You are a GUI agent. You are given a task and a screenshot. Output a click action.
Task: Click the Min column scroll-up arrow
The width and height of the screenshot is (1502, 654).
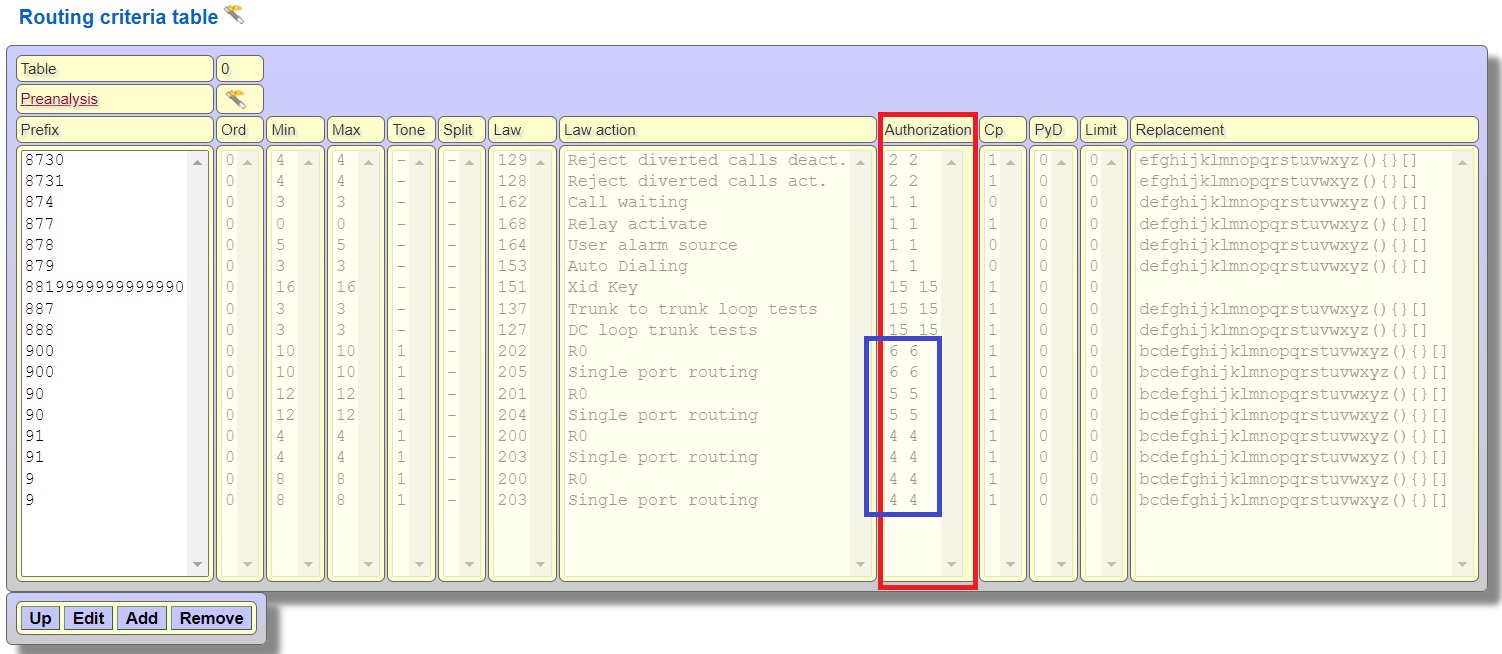click(309, 162)
